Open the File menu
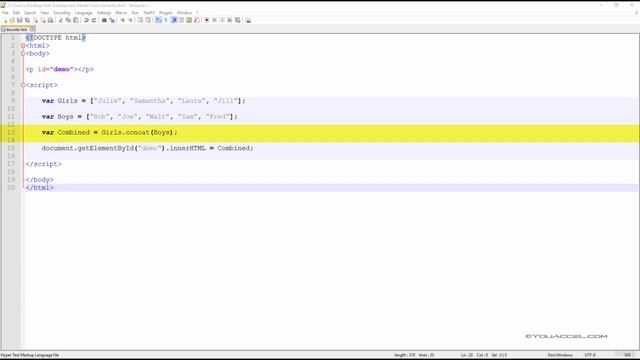This screenshot has height=360, width=640. (5, 13)
